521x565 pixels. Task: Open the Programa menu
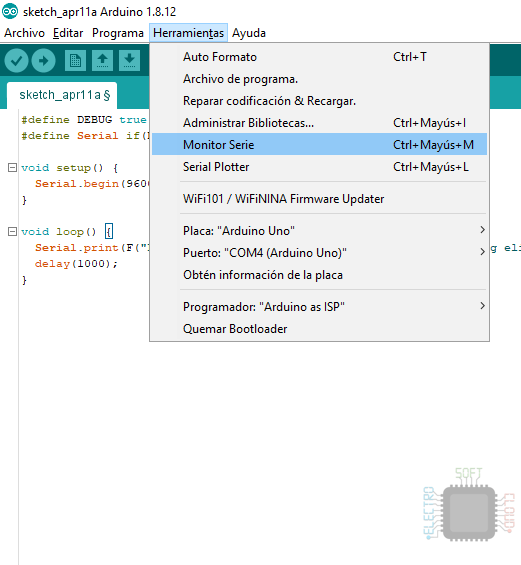click(118, 33)
